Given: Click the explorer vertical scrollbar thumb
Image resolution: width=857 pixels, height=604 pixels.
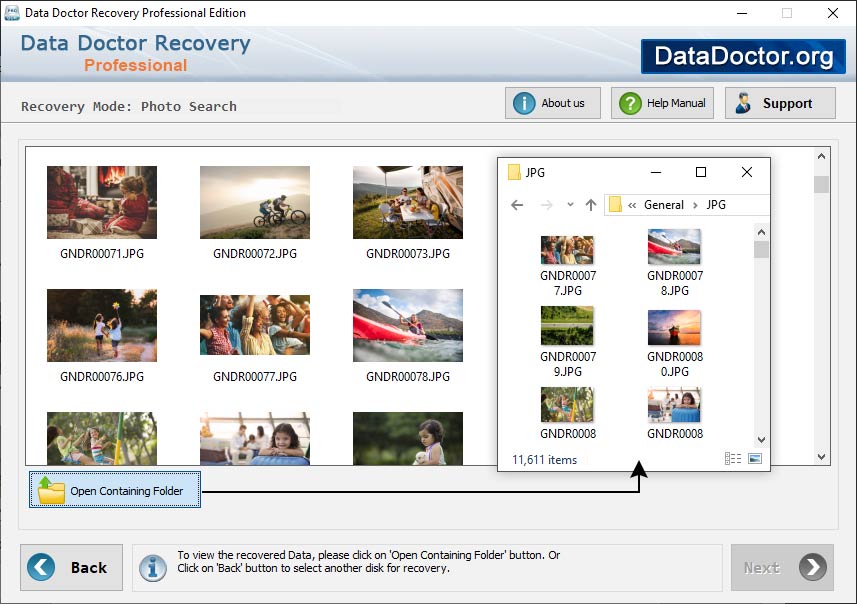Looking at the screenshot, I should 761,250.
